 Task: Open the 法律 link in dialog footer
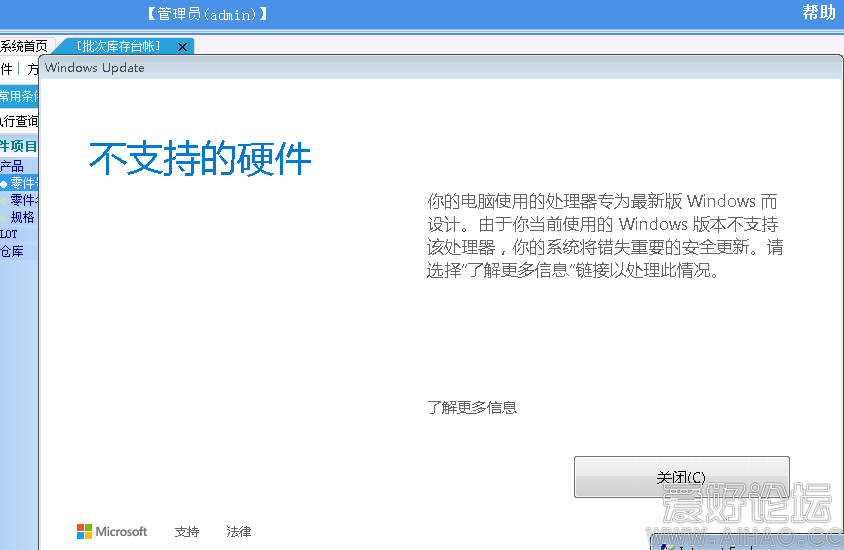238,532
